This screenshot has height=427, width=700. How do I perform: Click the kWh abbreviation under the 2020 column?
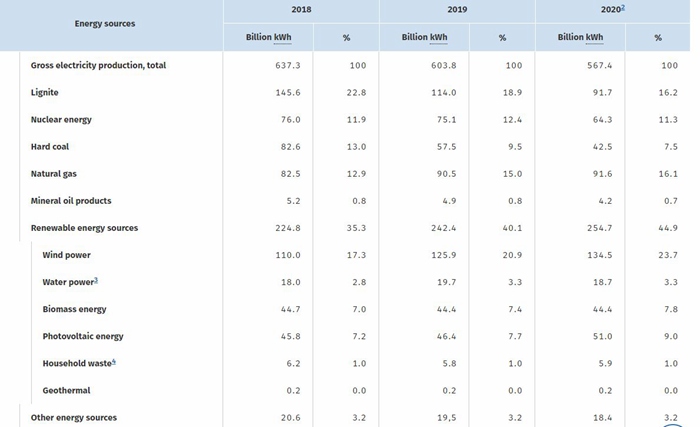(594, 37)
